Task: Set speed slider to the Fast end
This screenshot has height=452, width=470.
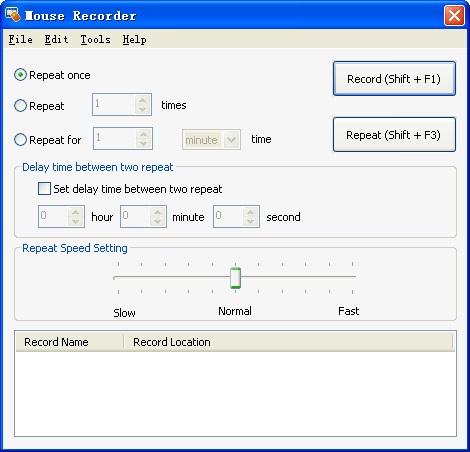Action: 352,277
